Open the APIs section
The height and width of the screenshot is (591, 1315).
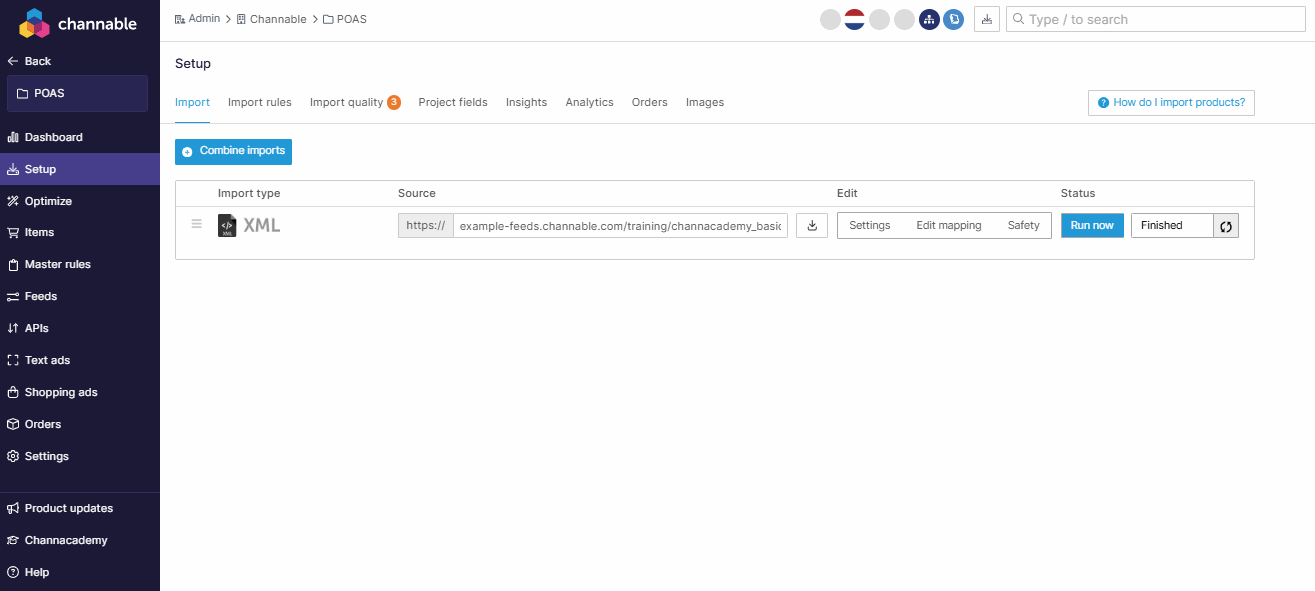(80, 328)
